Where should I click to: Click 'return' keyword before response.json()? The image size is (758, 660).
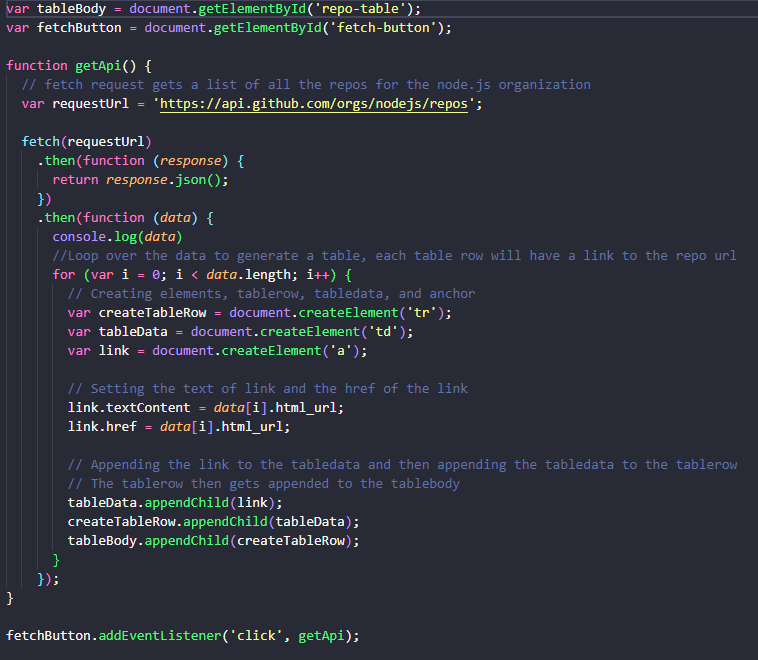[75, 180]
